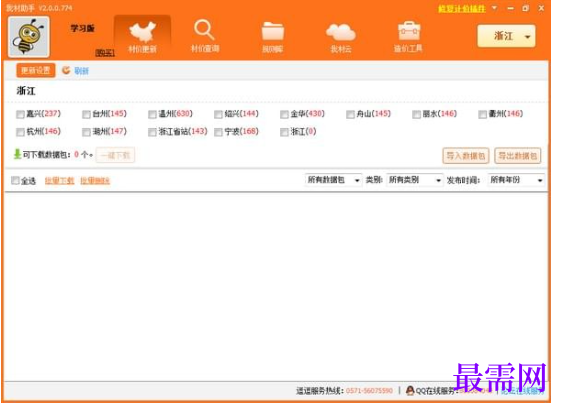
Task: Click the 类别 label
Action: pos(374,180)
